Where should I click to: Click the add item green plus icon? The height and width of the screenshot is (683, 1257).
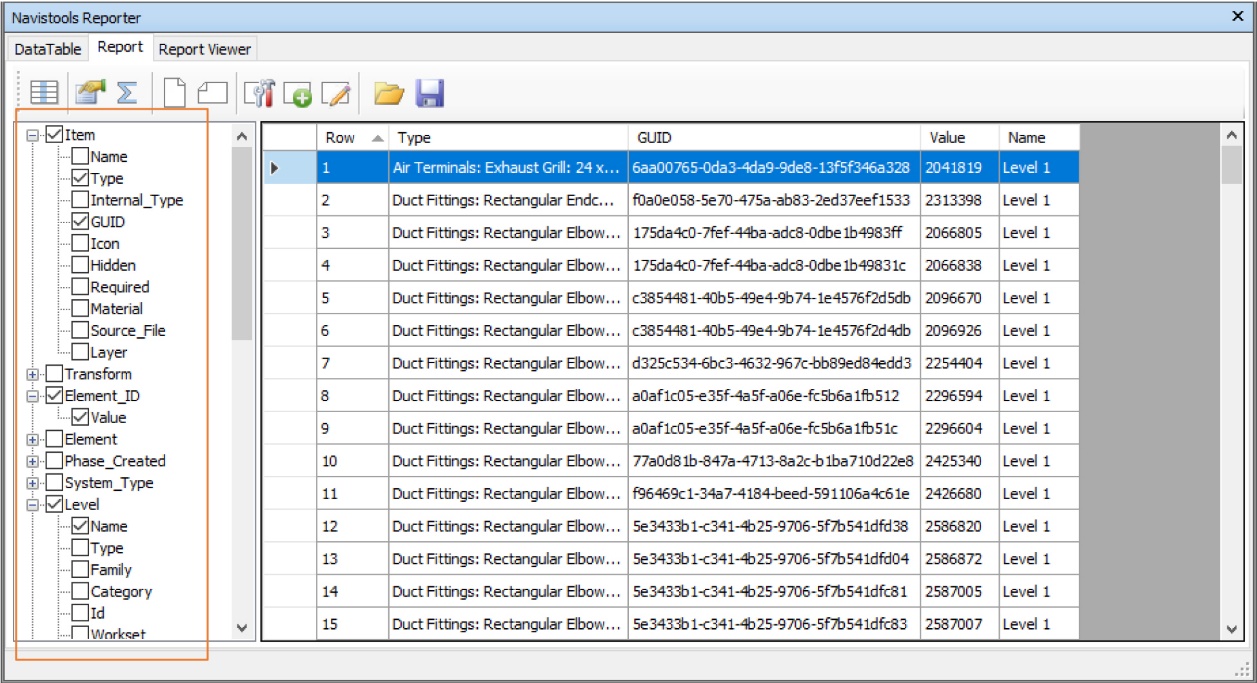[297, 94]
